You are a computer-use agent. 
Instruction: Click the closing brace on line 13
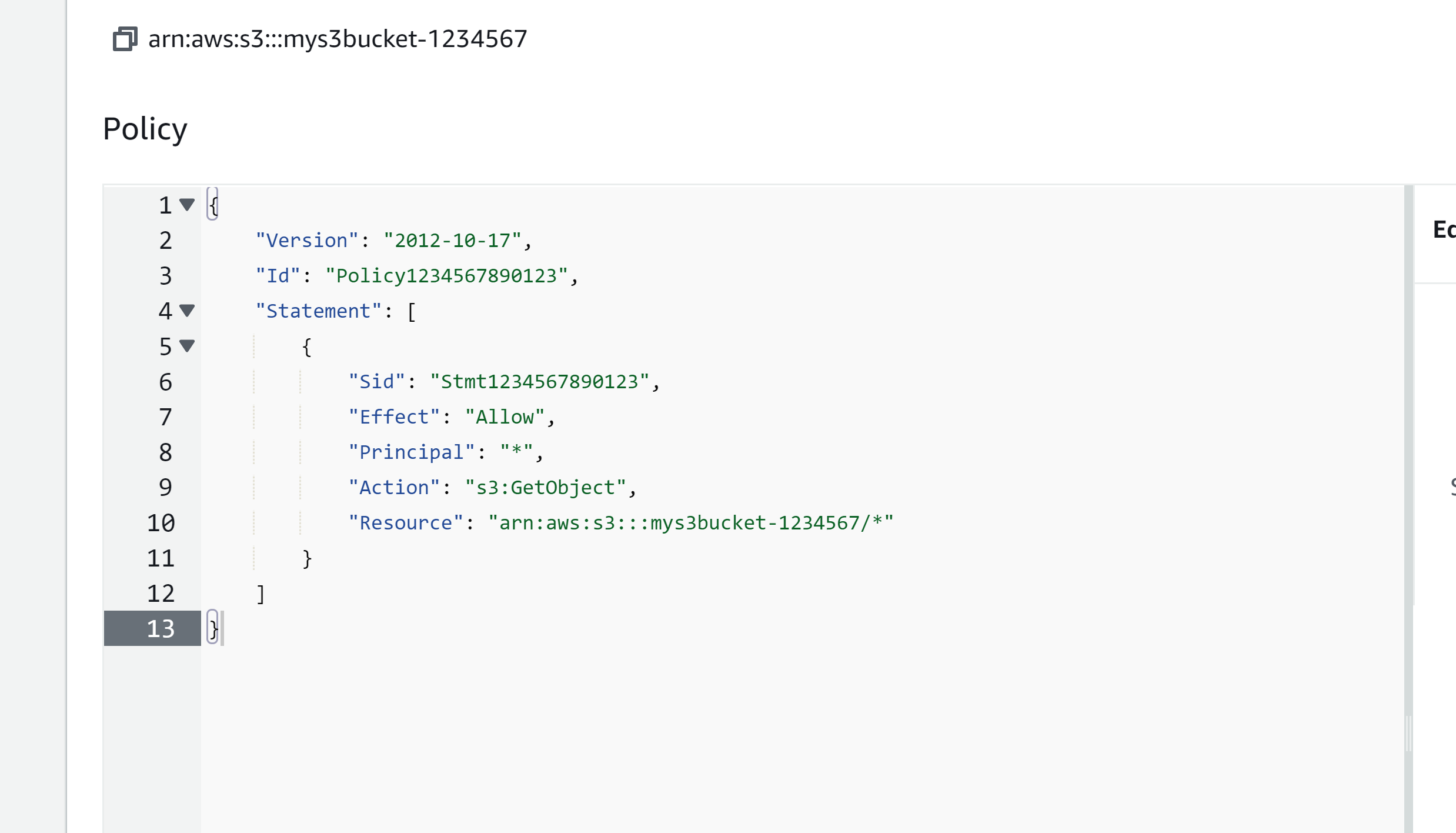213,628
